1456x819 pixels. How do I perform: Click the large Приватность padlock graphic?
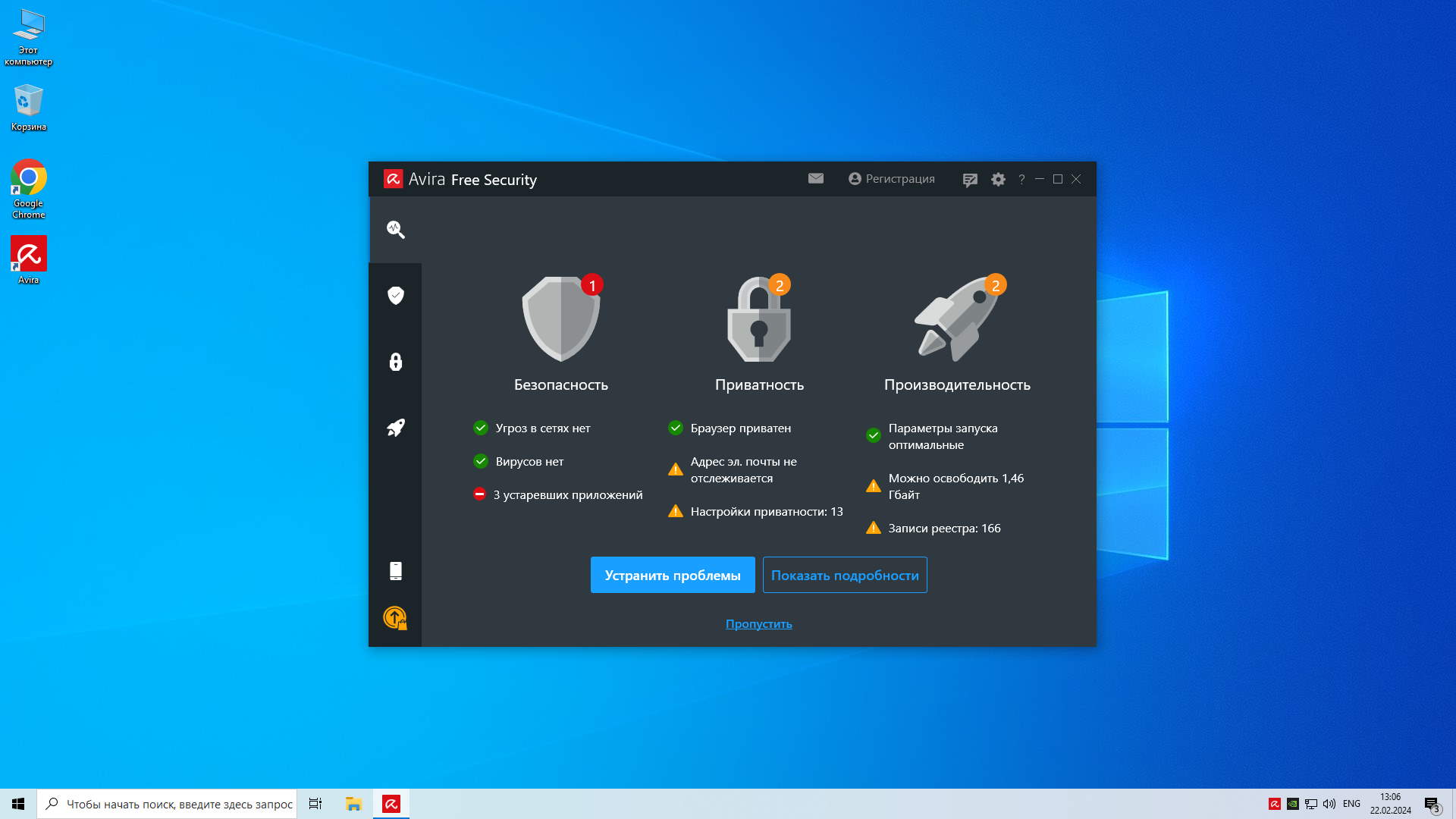pyautogui.click(x=758, y=320)
